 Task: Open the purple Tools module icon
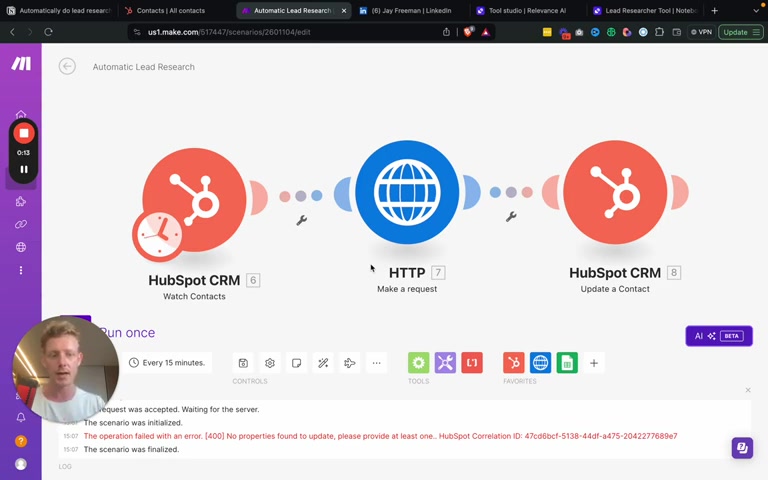(x=445, y=363)
